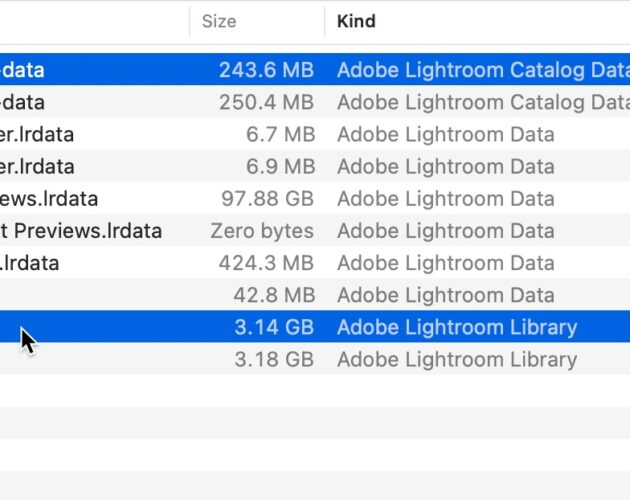Select the 6.9 MB Lightroom Data row
Viewport: 630px width, 500px height.
(315, 166)
